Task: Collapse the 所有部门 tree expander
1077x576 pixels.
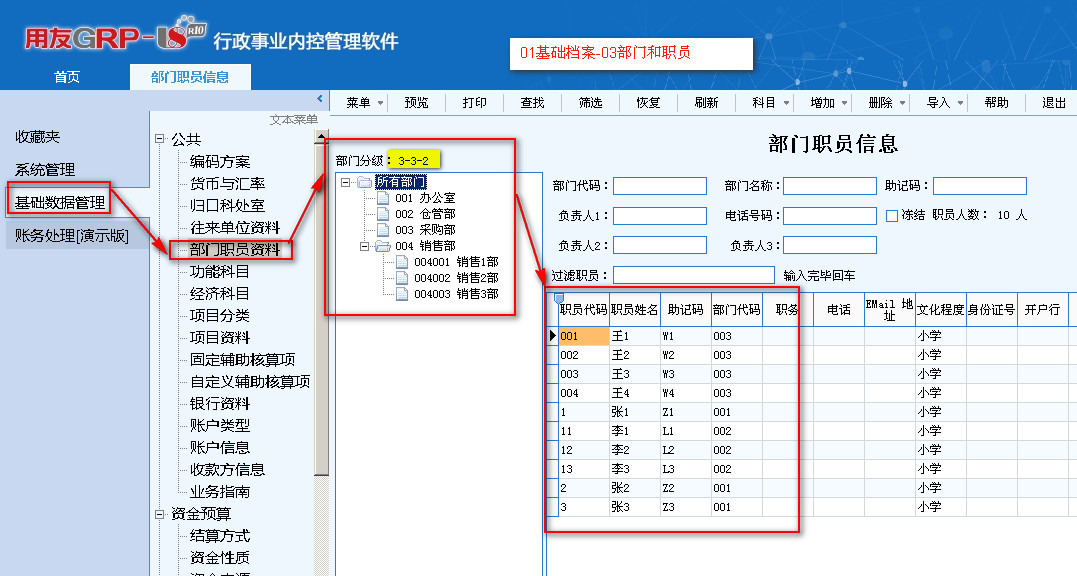Action: (346, 182)
